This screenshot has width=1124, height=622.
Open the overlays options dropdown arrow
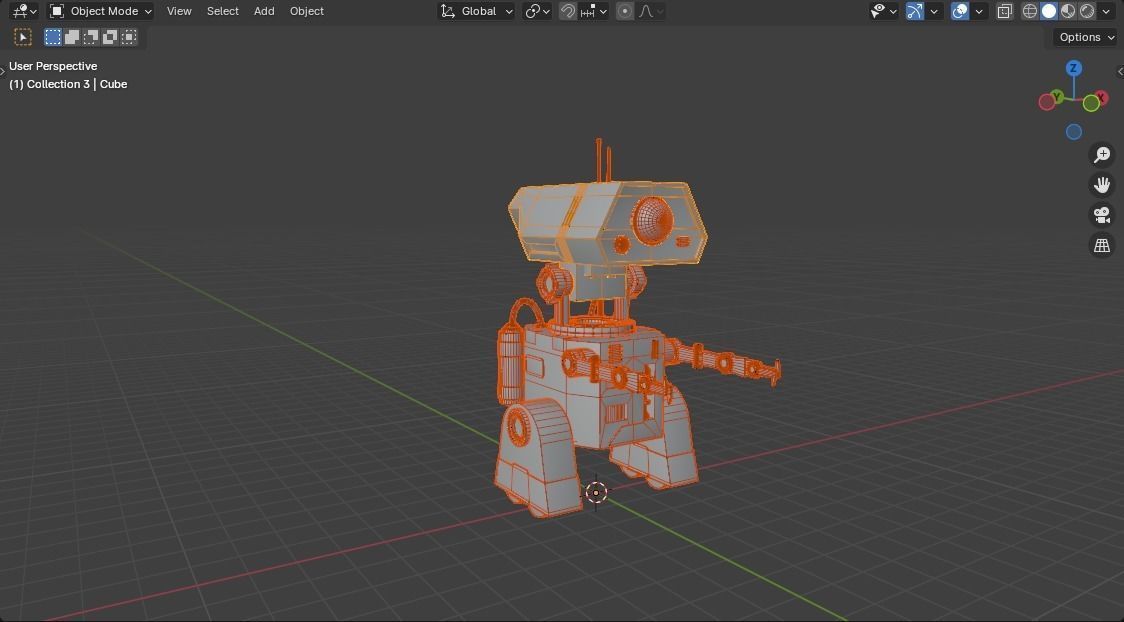(x=978, y=11)
